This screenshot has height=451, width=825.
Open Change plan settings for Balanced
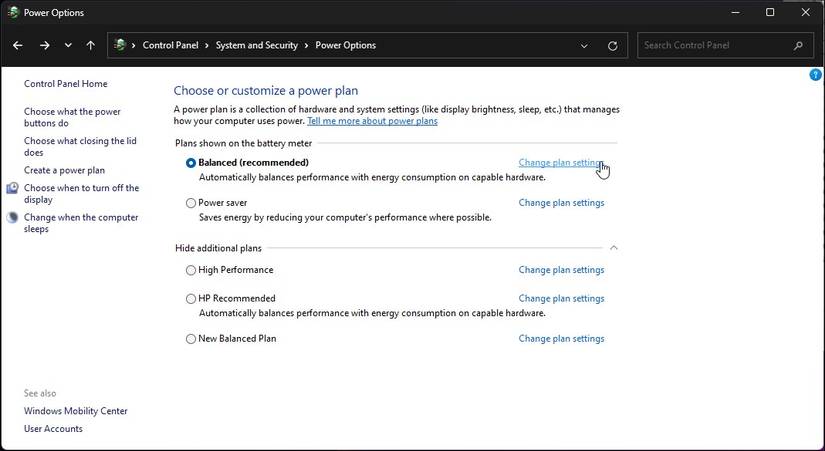click(x=561, y=163)
